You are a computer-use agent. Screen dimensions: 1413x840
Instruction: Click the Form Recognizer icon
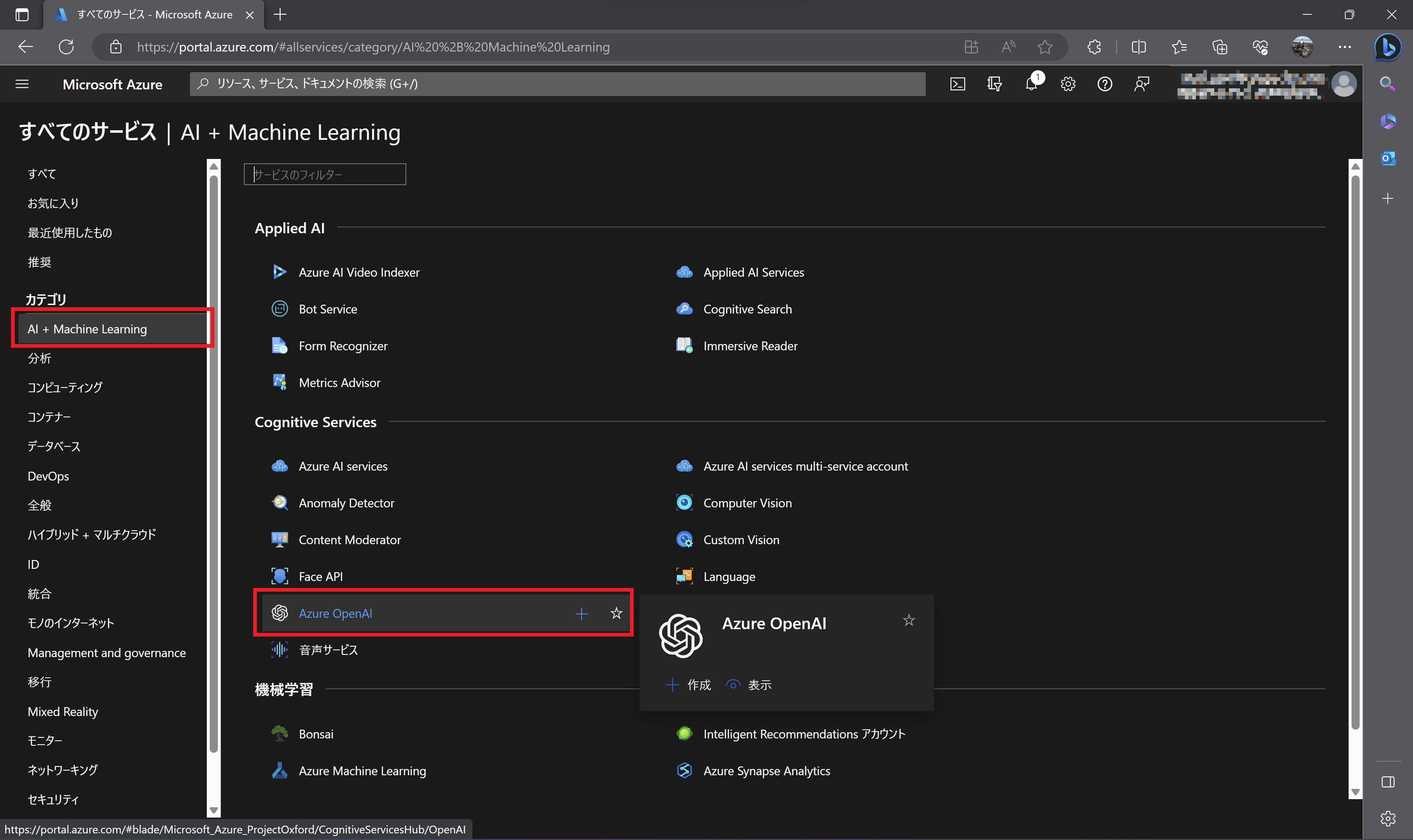click(x=280, y=345)
